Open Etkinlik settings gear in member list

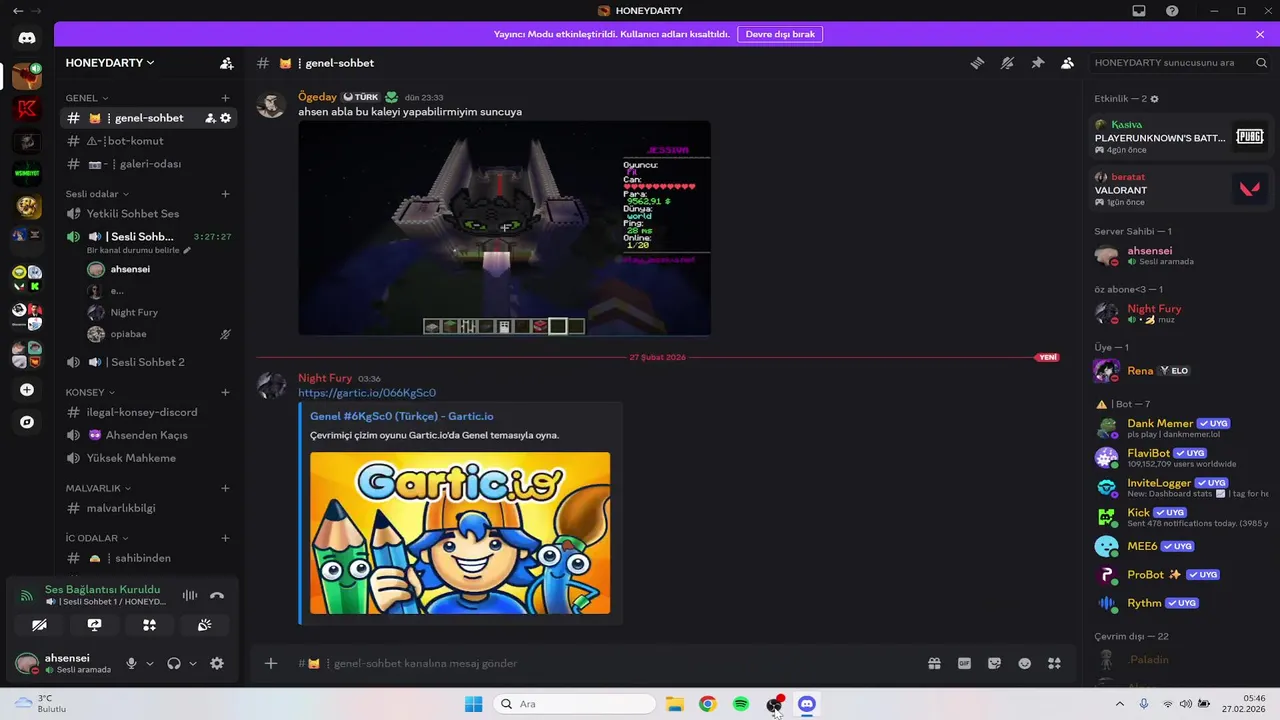click(x=1154, y=99)
